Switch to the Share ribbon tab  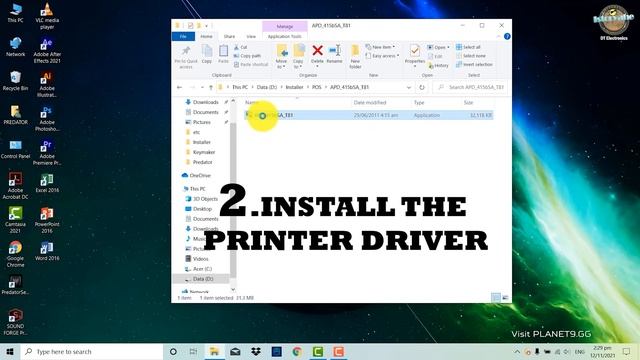pos(229,36)
